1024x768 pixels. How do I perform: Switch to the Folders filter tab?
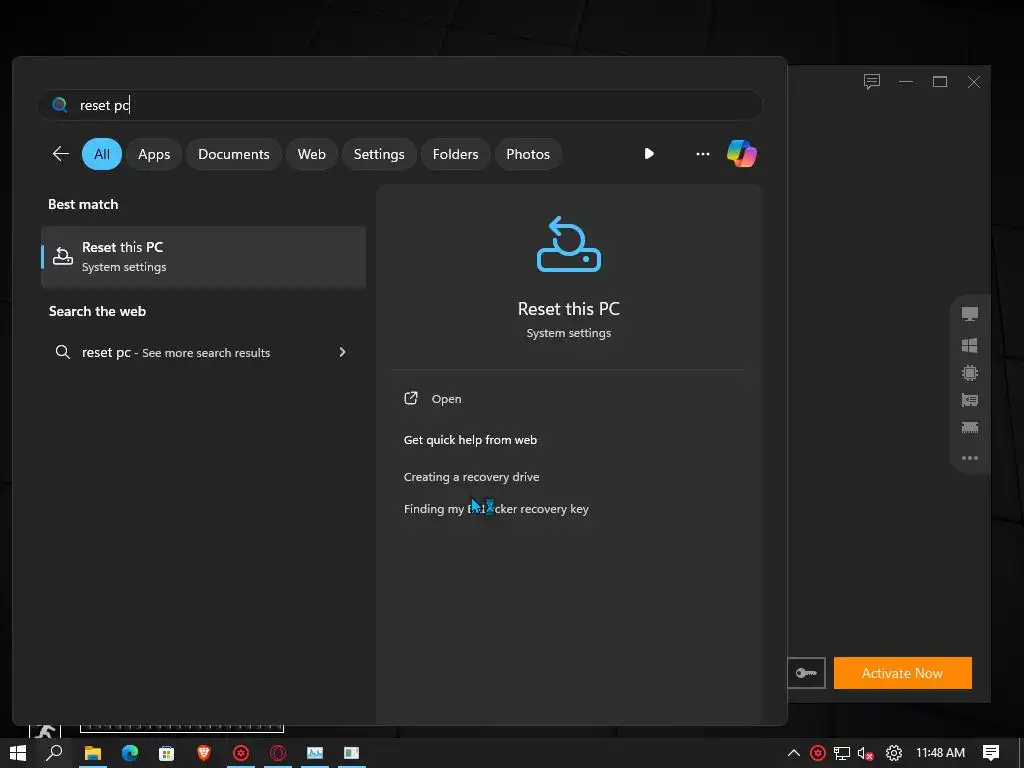coord(455,154)
